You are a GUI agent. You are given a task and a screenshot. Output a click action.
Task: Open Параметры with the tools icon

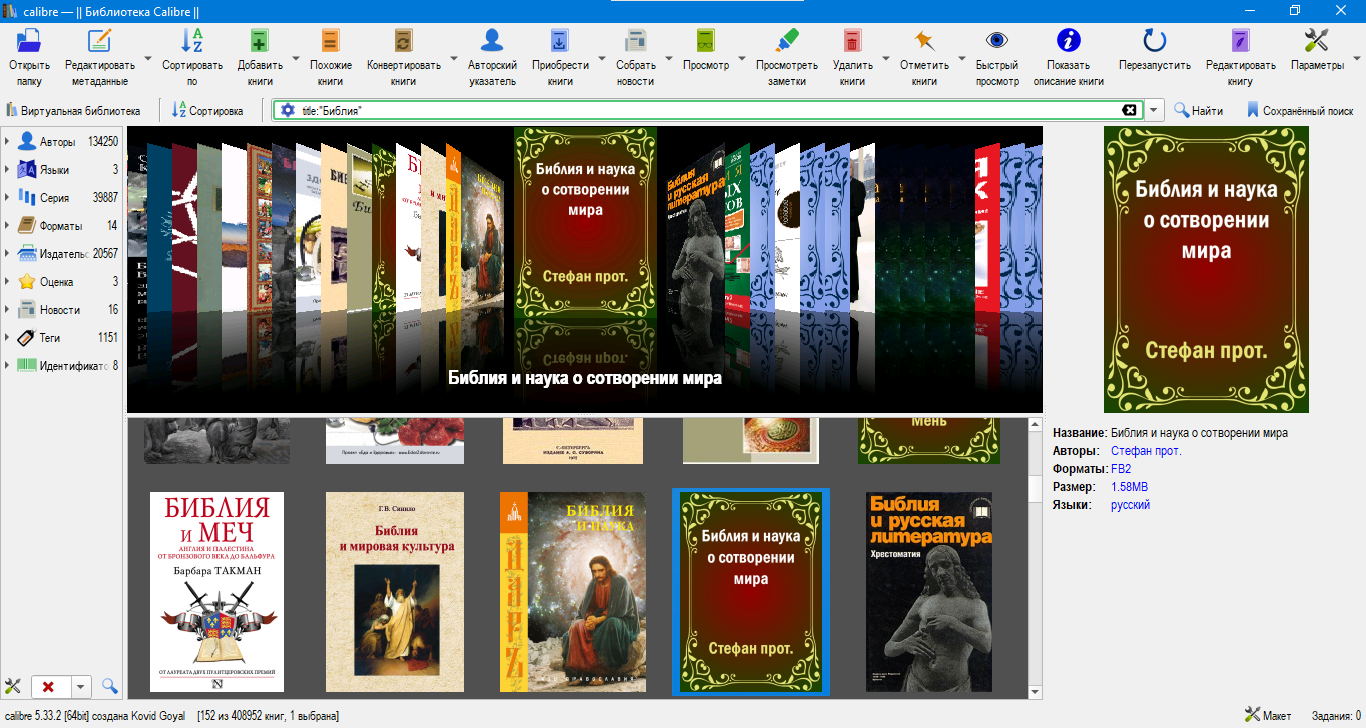click(1317, 41)
